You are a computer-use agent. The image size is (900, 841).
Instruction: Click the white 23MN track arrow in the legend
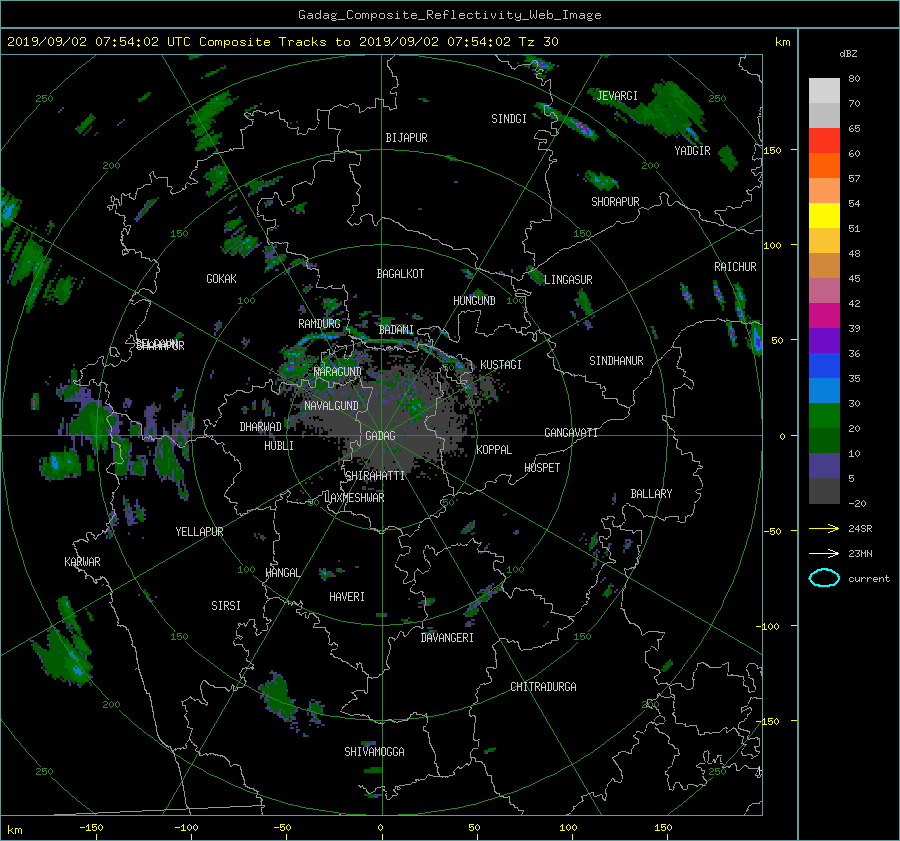(x=824, y=553)
